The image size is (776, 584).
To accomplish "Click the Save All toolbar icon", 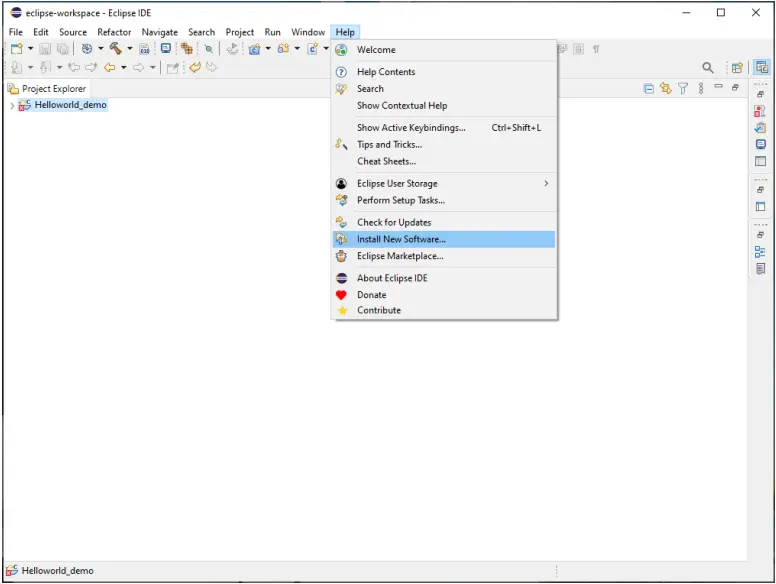I will [63, 49].
